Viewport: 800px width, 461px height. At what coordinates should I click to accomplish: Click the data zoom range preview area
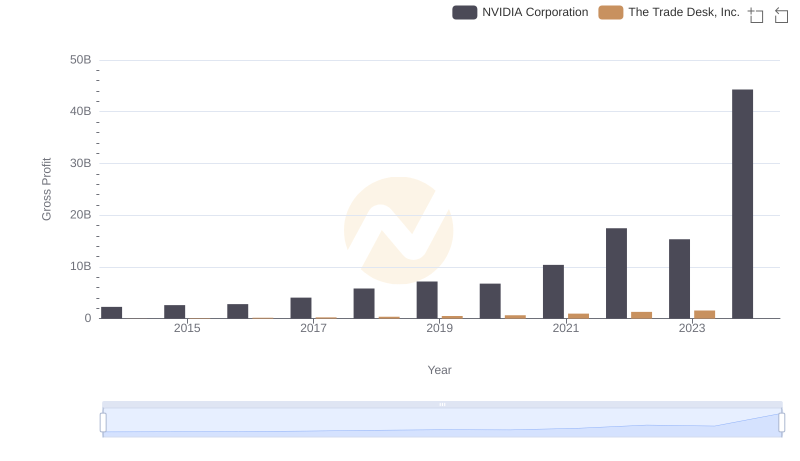pos(442,423)
